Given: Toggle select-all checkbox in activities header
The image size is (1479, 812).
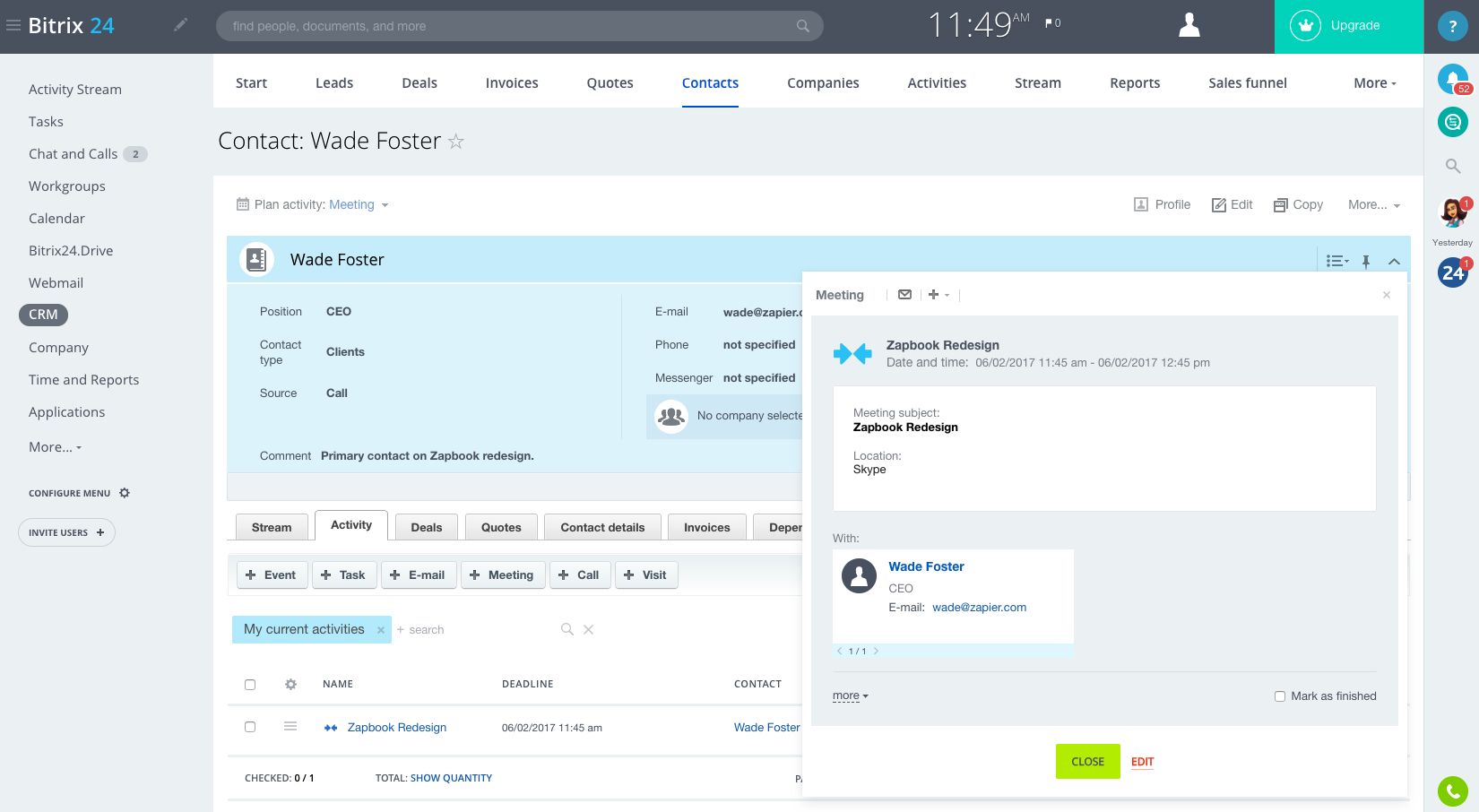Looking at the screenshot, I should click(250, 685).
